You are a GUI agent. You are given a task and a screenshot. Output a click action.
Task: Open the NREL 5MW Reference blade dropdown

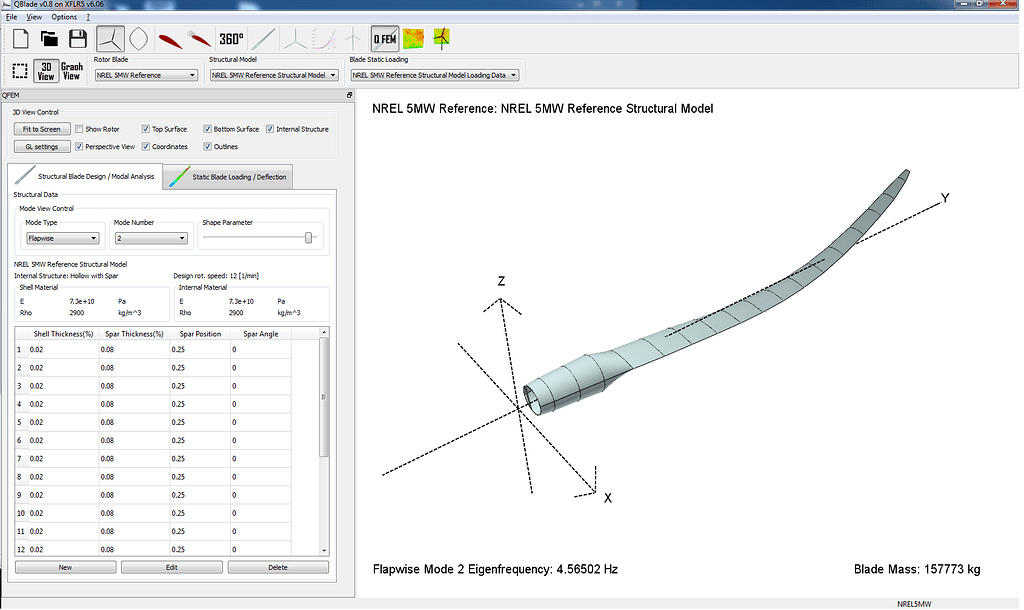pyautogui.click(x=146, y=74)
